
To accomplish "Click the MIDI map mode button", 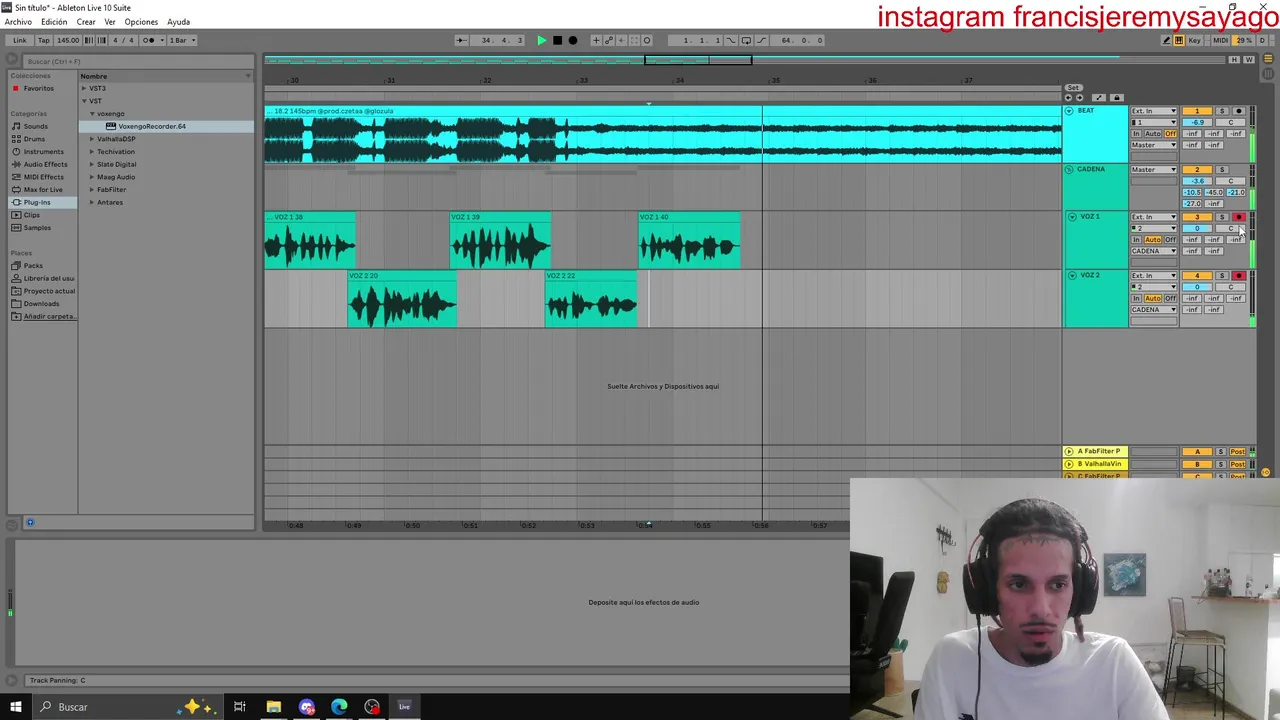I will 1220,40.
